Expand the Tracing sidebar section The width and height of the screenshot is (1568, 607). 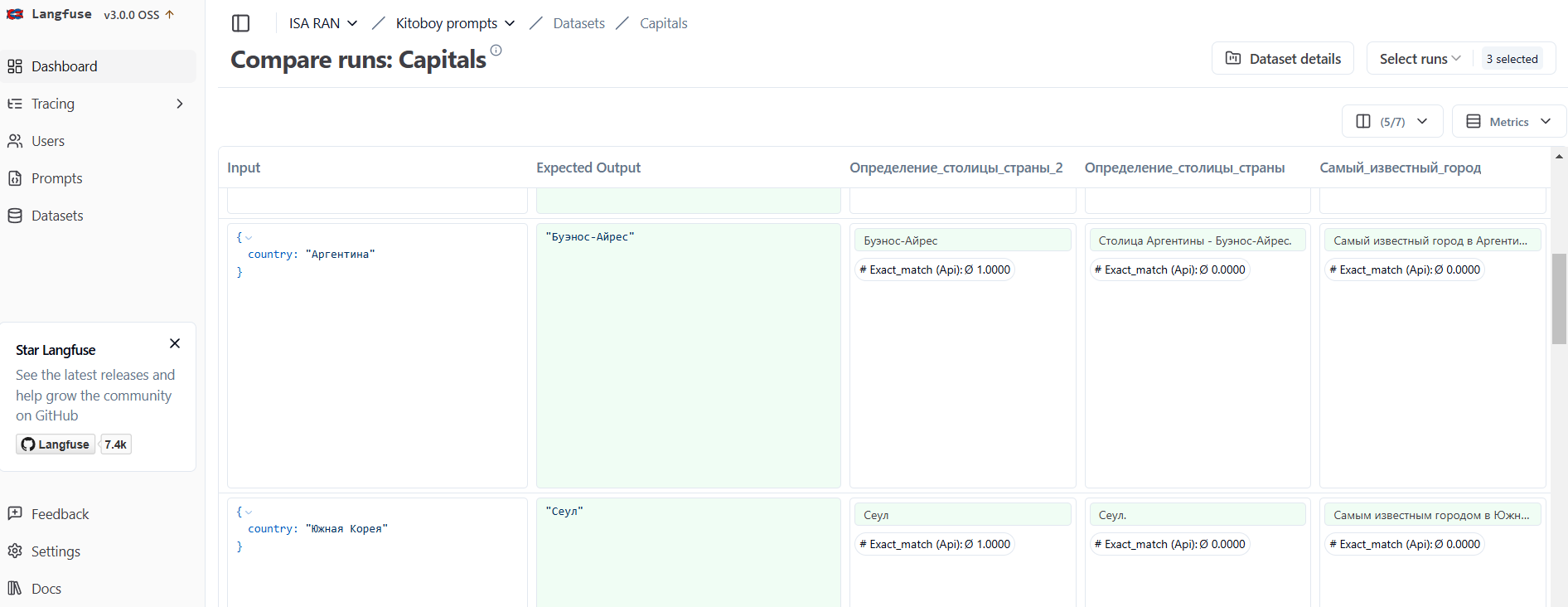coord(179,104)
